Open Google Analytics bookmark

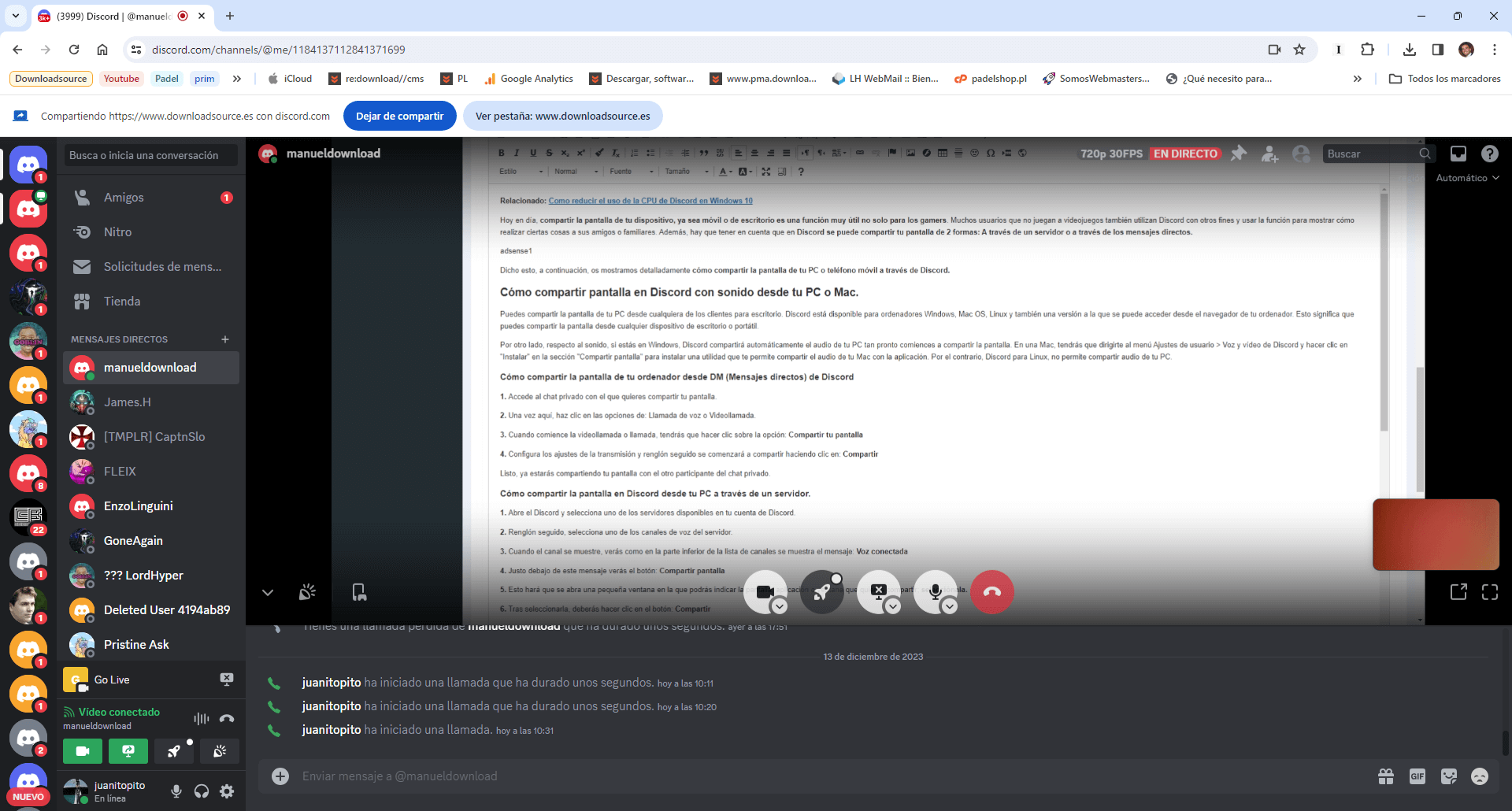coord(528,79)
